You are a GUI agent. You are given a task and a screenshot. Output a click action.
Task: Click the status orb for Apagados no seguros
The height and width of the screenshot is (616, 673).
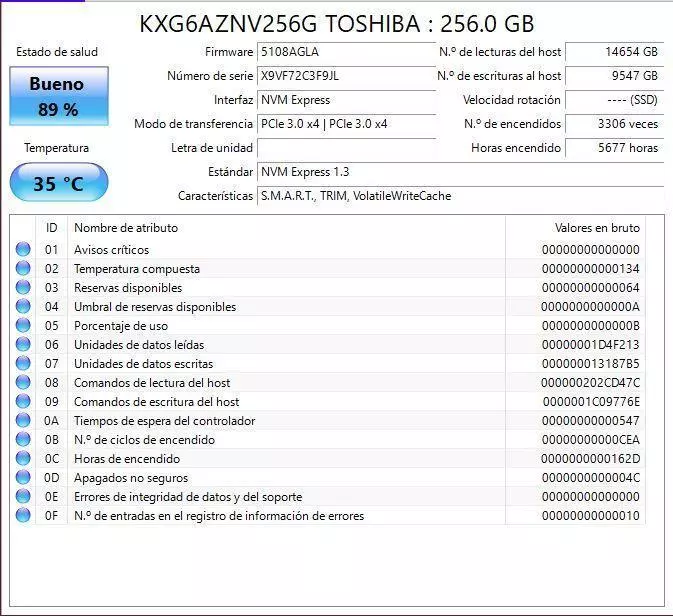pyautogui.click(x=23, y=477)
